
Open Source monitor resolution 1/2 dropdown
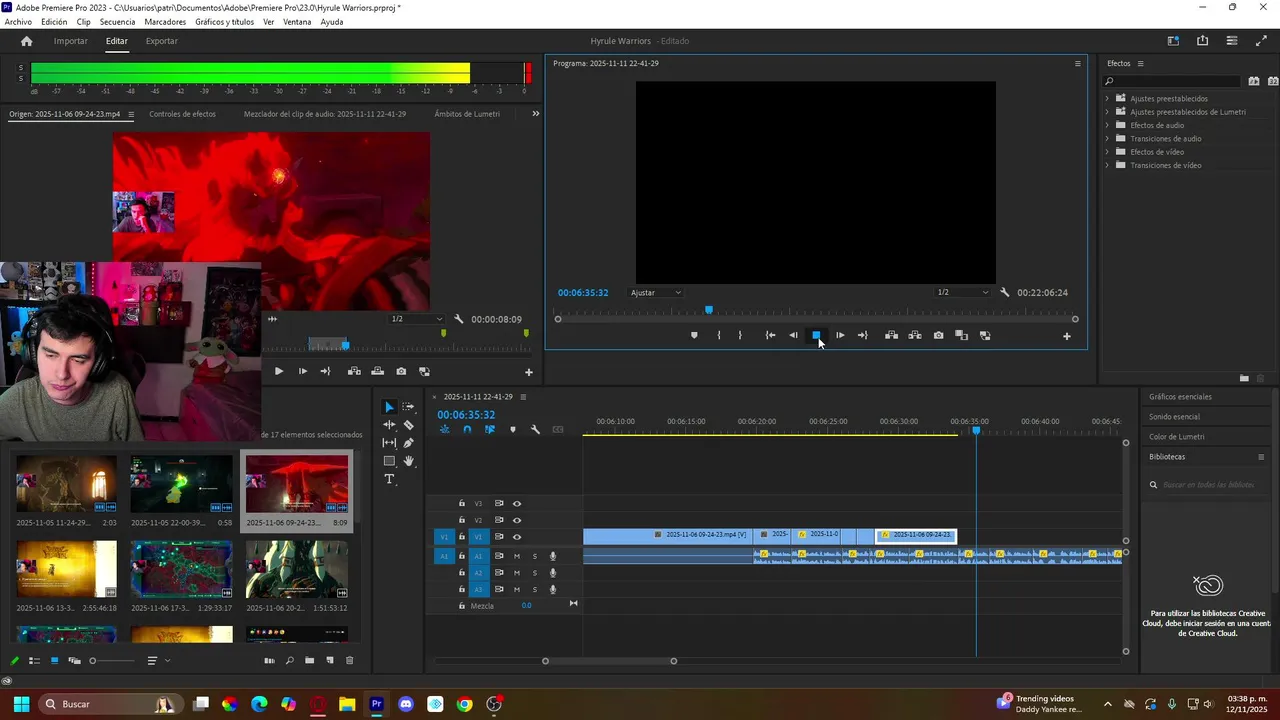click(x=415, y=319)
